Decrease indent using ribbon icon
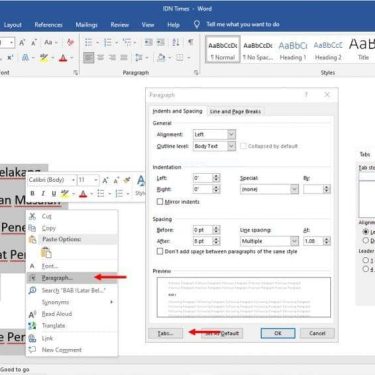This screenshot has width=375, height=375. coord(148,42)
